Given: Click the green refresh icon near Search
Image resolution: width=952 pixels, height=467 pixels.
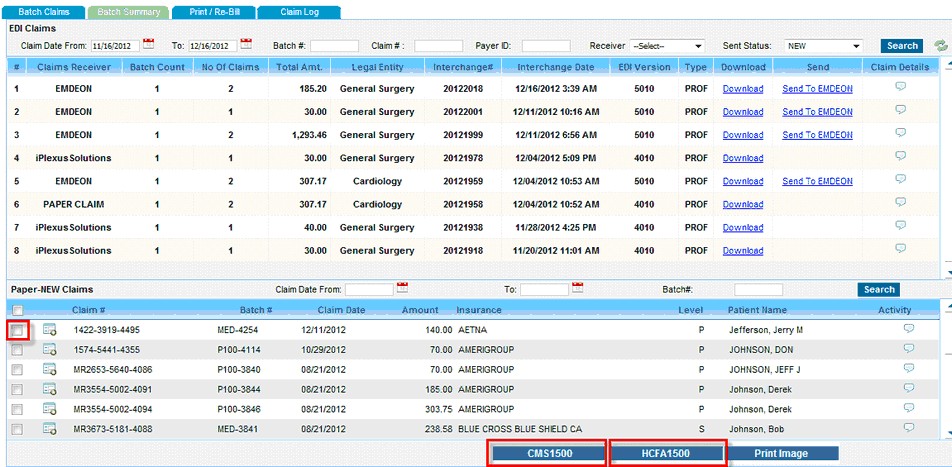Looking at the screenshot, I should (x=939, y=46).
